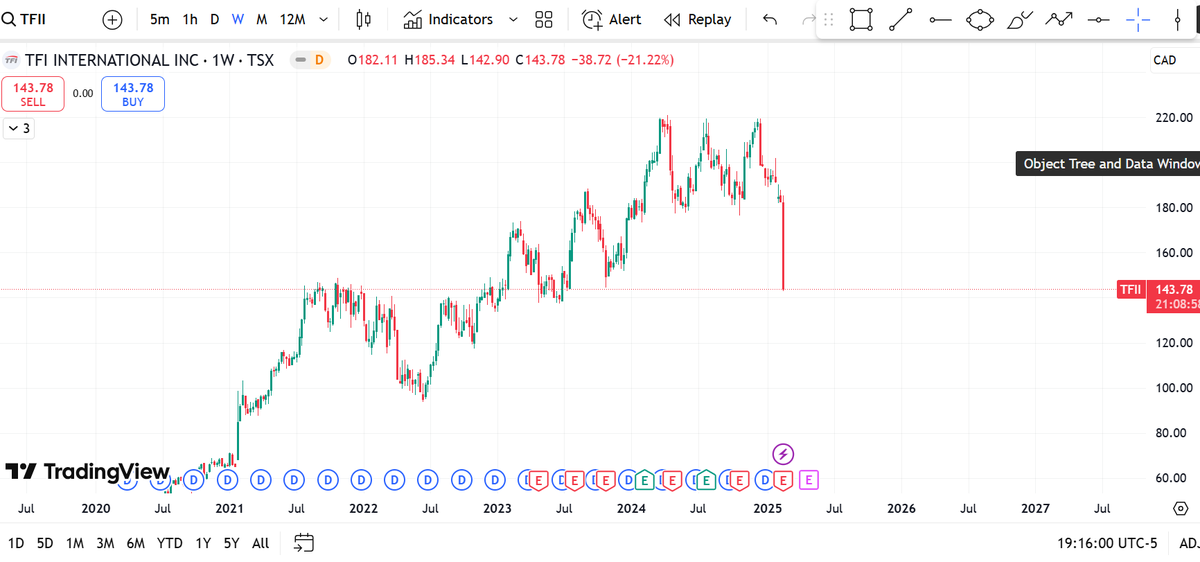Expand the collapsed indicators legend showing 3
1200x562 pixels.
pyautogui.click(x=18, y=128)
